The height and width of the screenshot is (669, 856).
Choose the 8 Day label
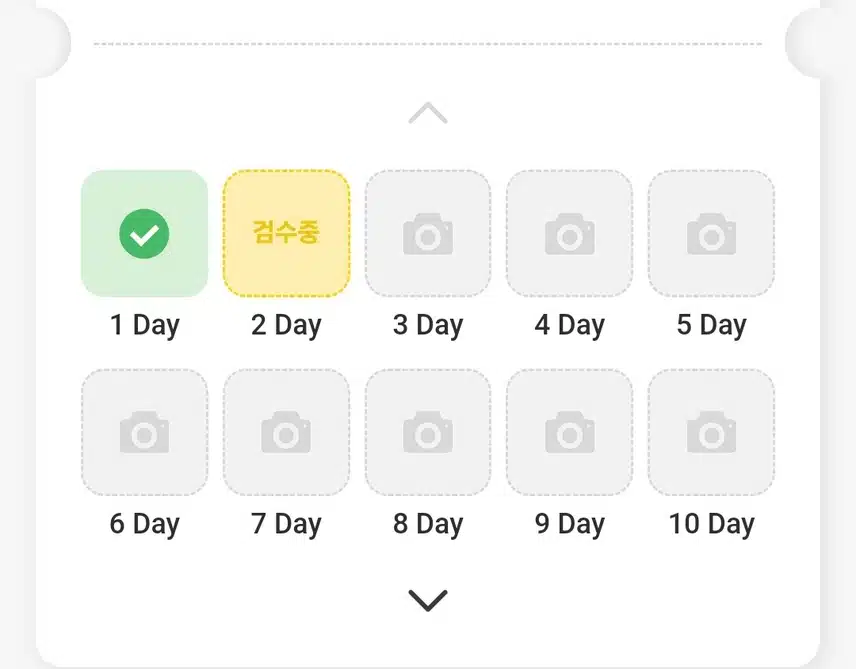click(428, 524)
